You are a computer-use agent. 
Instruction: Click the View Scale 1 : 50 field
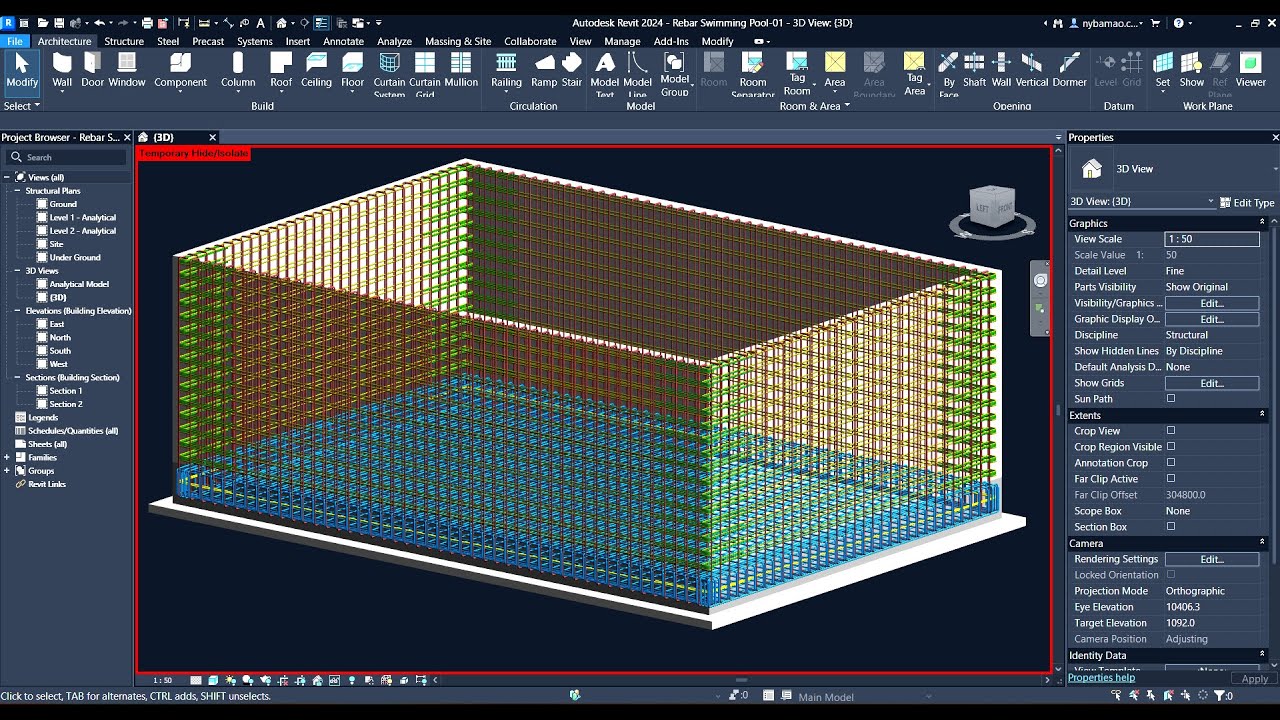pos(1212,239)
